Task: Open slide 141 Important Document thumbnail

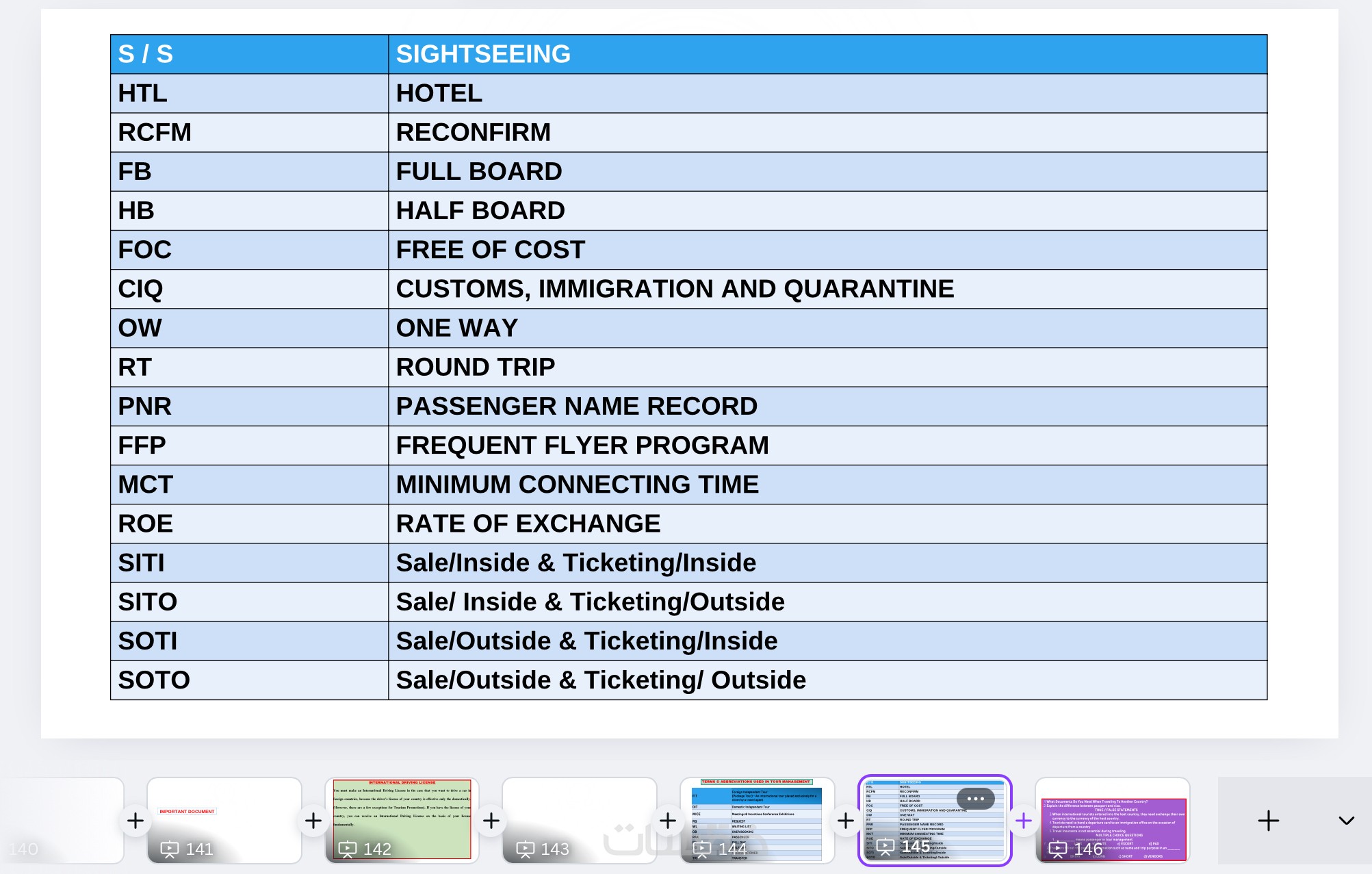Action: [x=224, y=814]
